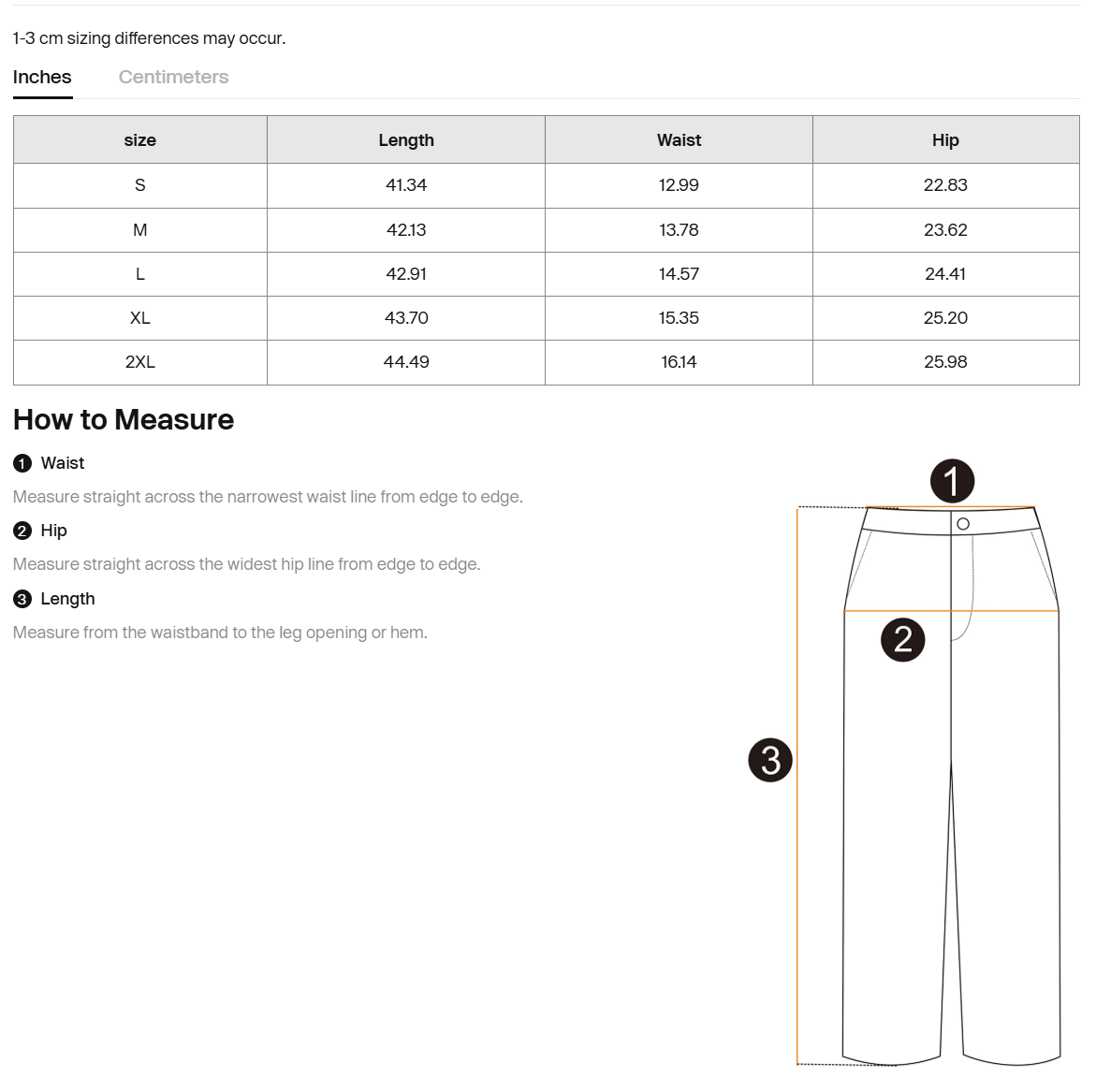Viewport: 1096px width, 1092px height.
Task: Click the orange hip measurement line
Action: coord(951,611)
